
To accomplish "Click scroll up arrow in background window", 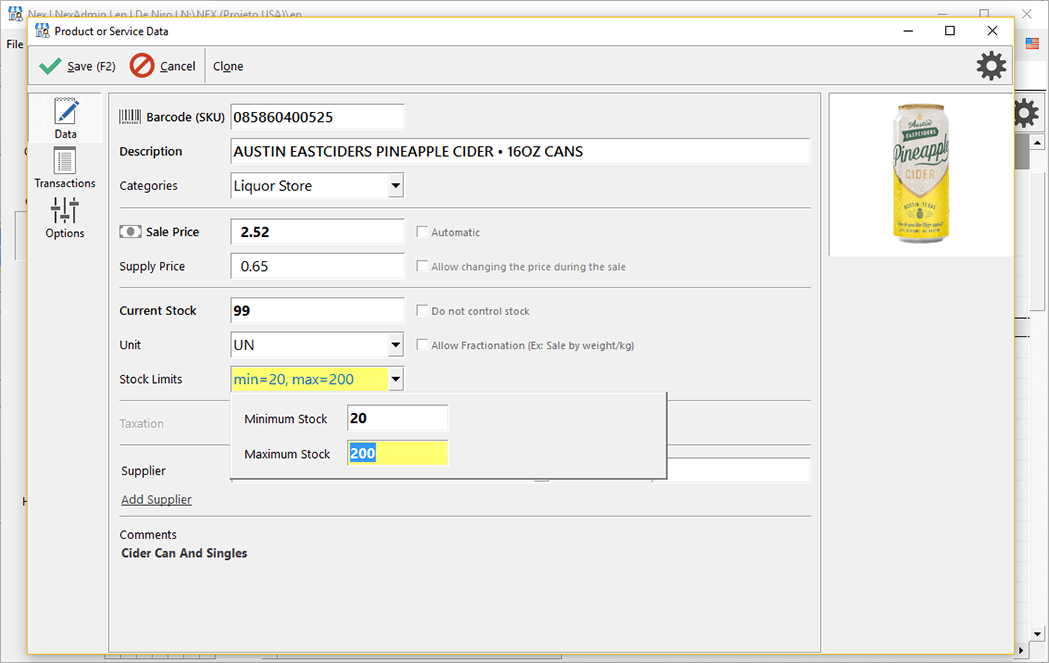I will pos(1037,143).
